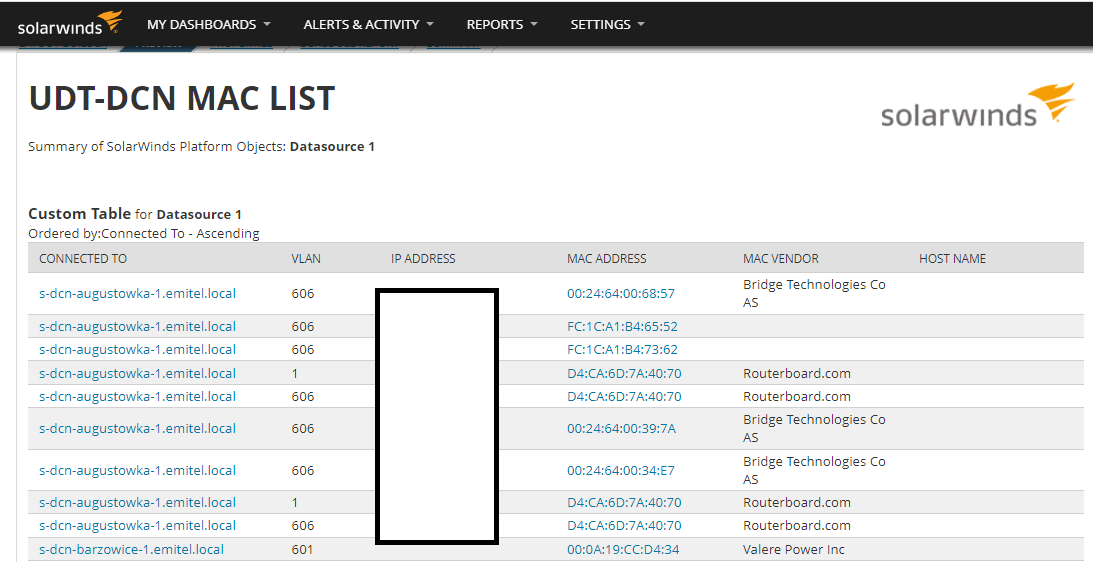1093x562 pixels.
Task: Click VLAN 601 in the barzowice row
Action: pyautogui.click(x=302, y=549)
